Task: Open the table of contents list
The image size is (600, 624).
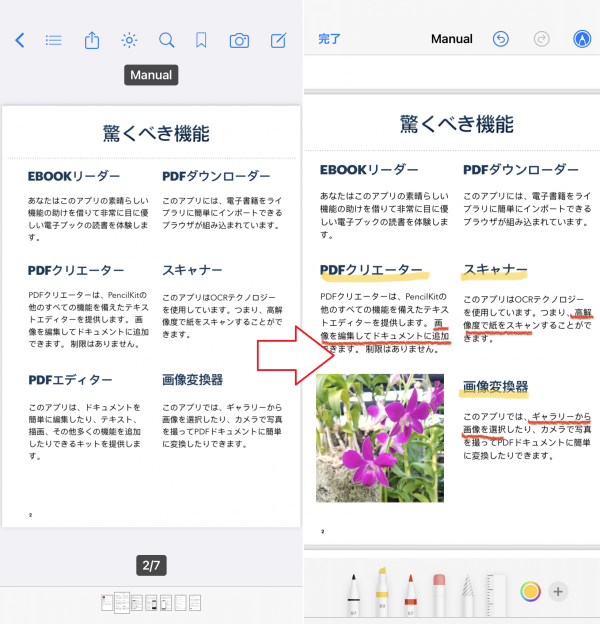Action: [x=54, y=40]
